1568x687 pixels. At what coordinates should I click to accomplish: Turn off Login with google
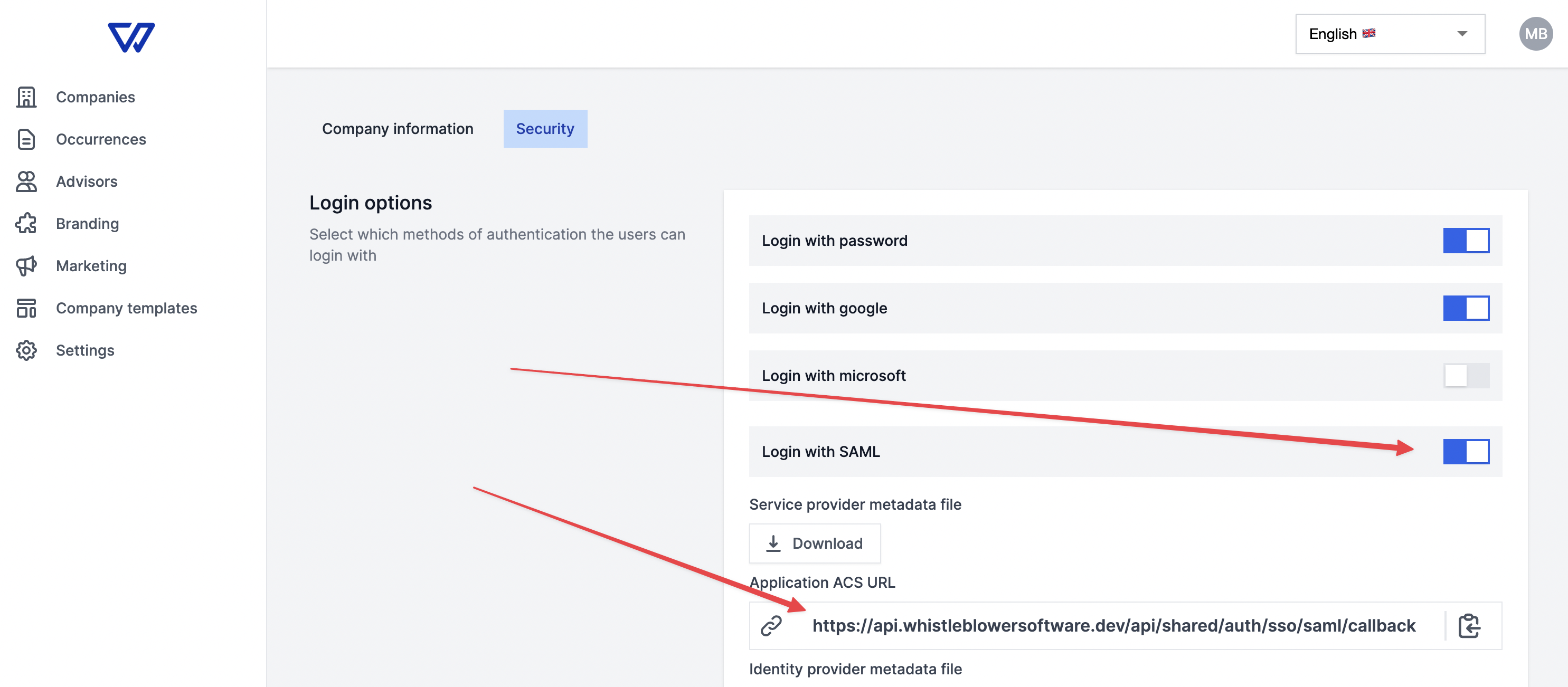(x=1466, y=308)
